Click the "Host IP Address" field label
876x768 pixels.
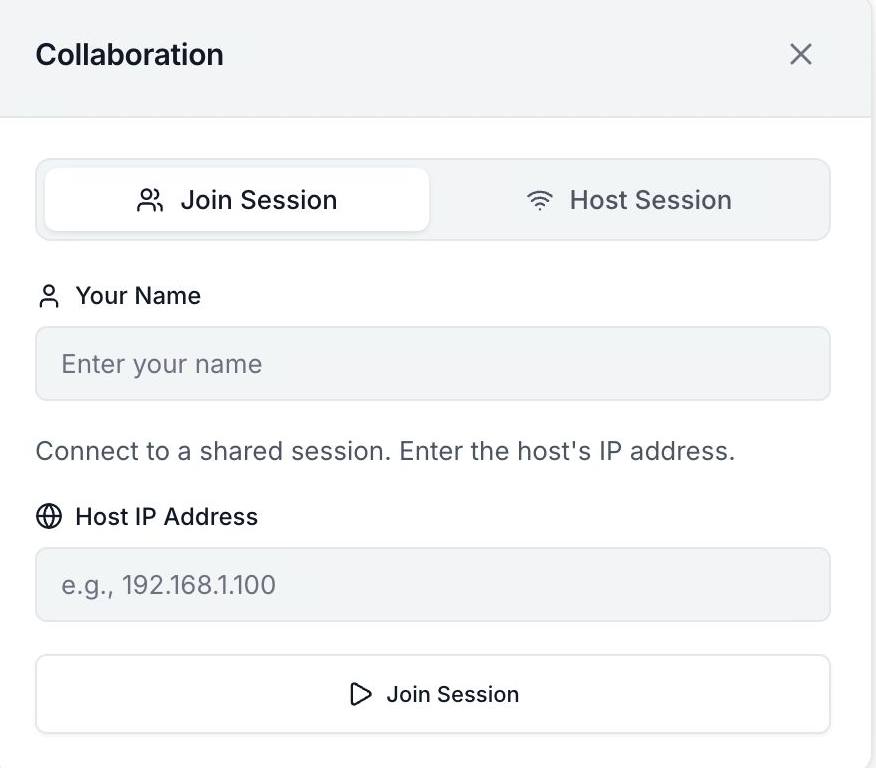pos(166,517)
